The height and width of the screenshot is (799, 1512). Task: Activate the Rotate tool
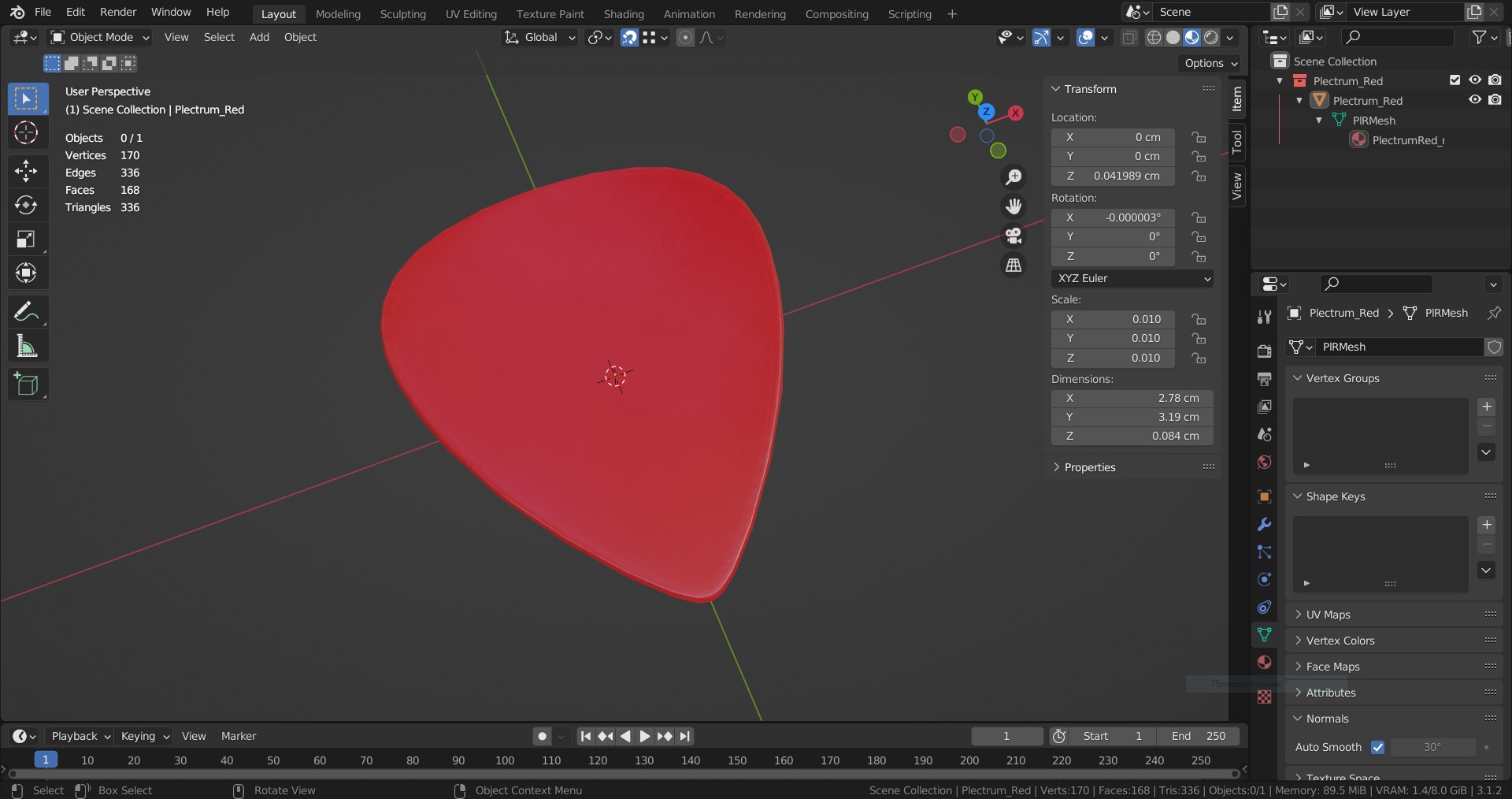pos(26,205)
